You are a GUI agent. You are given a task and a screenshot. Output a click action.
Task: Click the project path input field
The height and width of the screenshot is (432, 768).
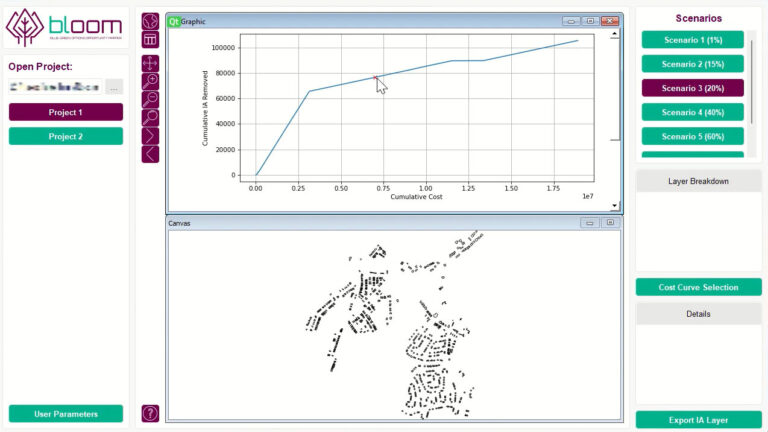pos(55,87)
